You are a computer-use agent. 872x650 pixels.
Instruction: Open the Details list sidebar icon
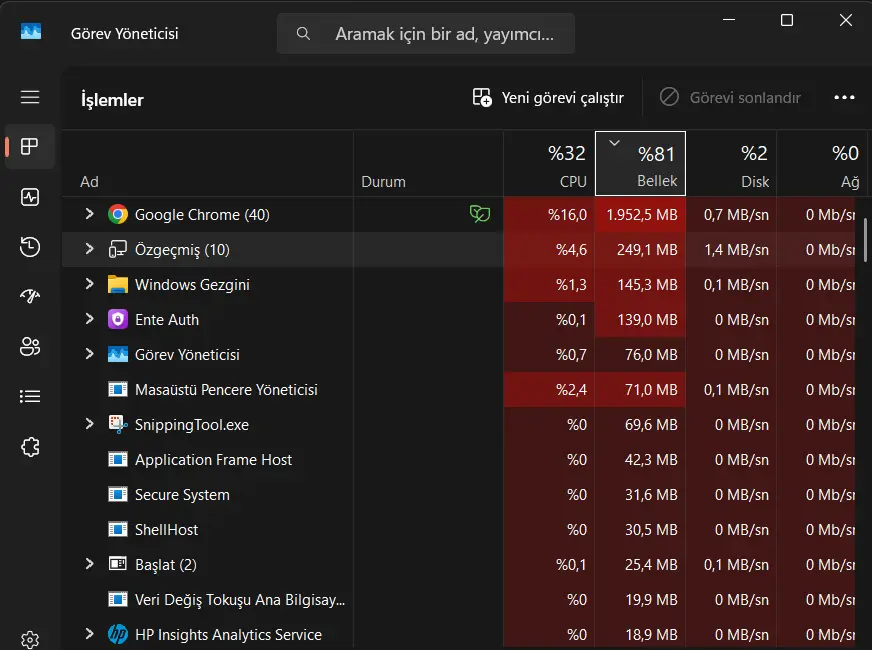tap(30, 396)
